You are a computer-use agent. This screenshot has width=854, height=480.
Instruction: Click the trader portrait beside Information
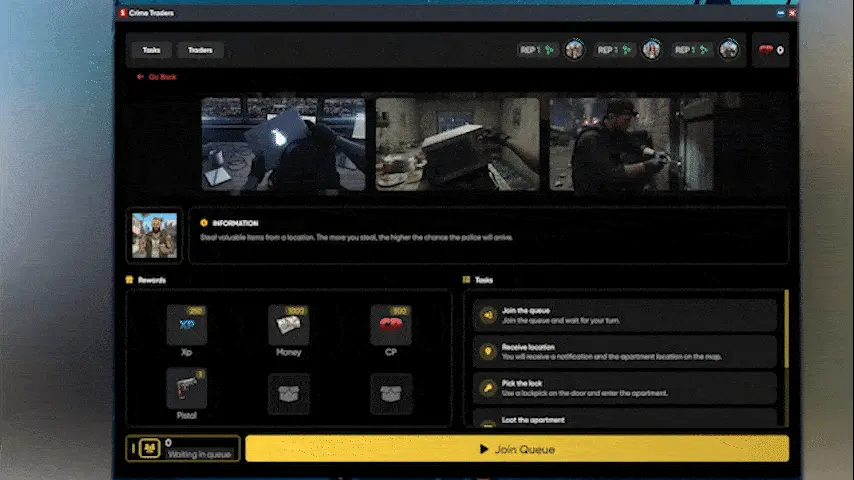tap(155, 235)
